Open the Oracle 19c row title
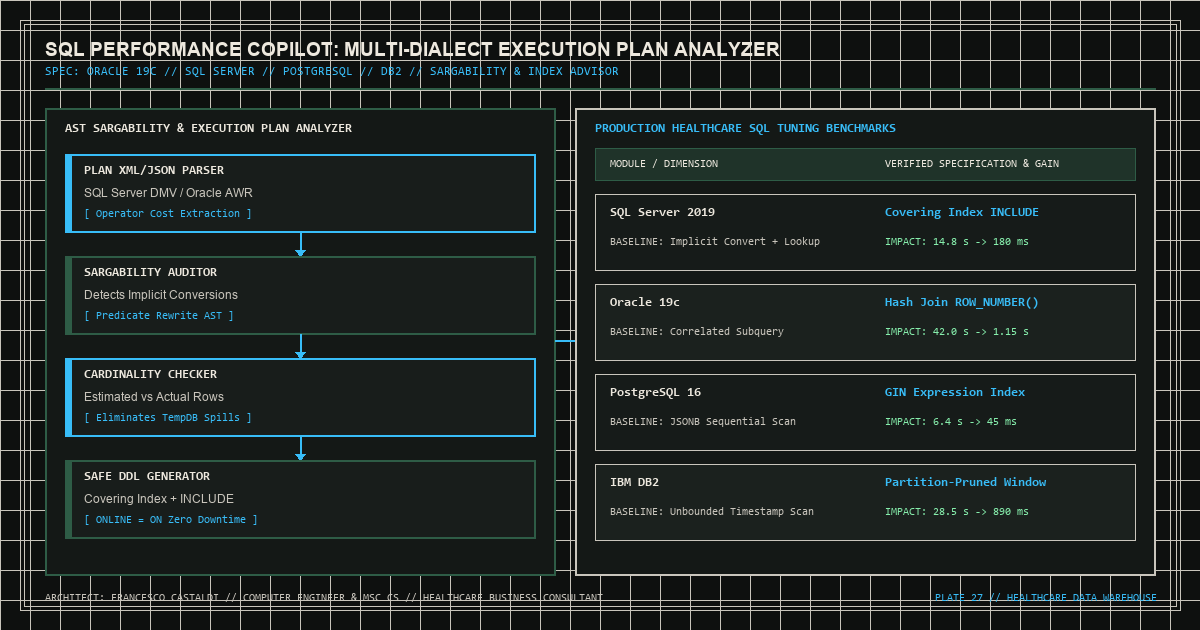 tap(645, 302)
